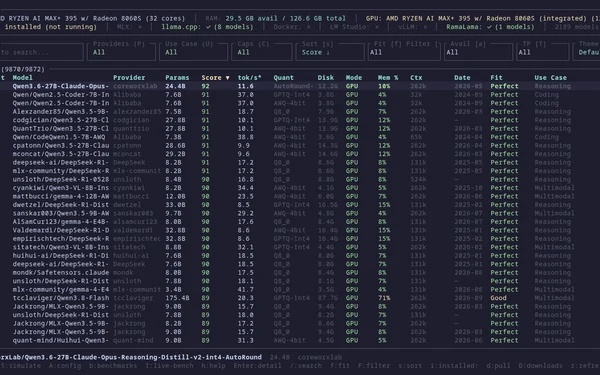
Task: Click the vLLM unavailable status entry
Action: pyautogui.click(x=412, y=27)
